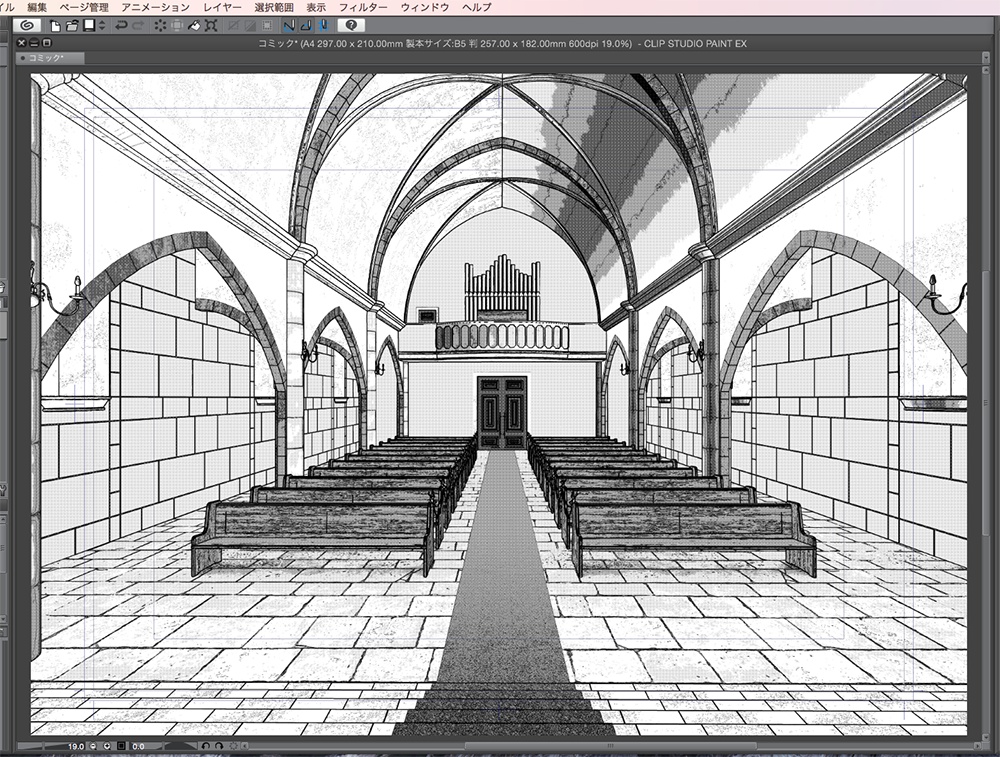Image resolution: width=1000 pixels, height=757 pixels.
Task: Select the コミック* document tab
Action: pyautogui.click(x=50, y=58)
